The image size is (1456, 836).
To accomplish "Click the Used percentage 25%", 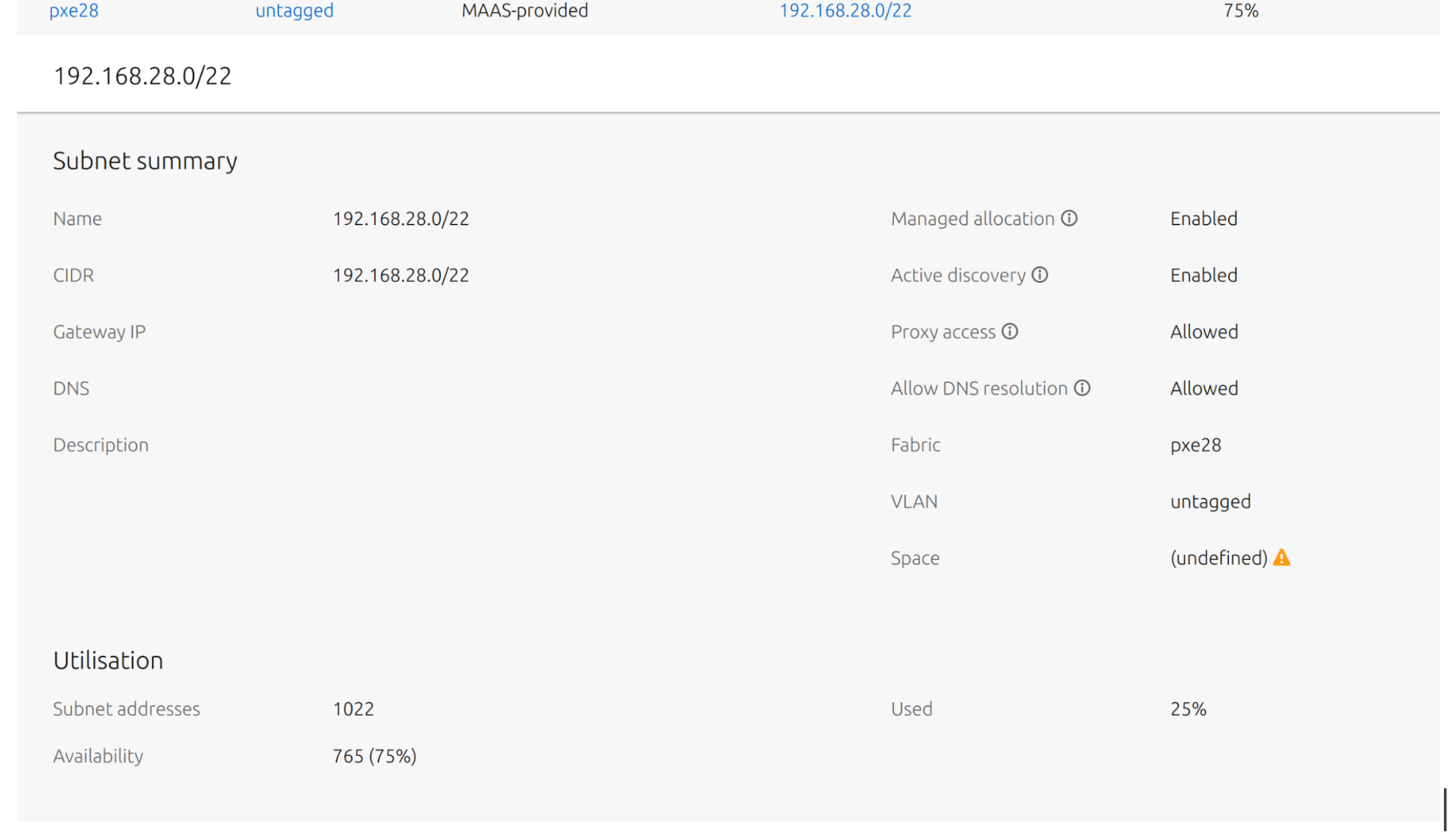I will point(1188,709).
